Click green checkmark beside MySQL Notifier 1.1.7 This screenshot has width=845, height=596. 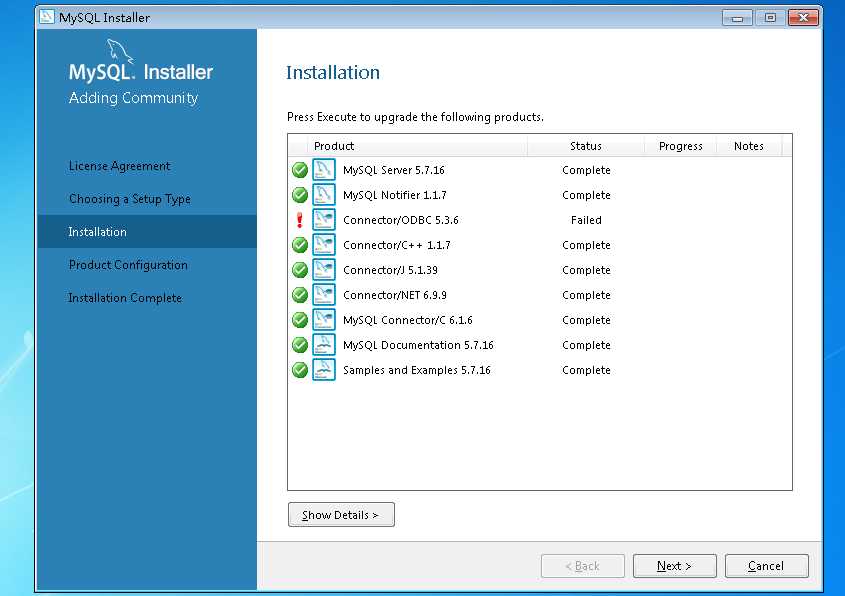300,195
